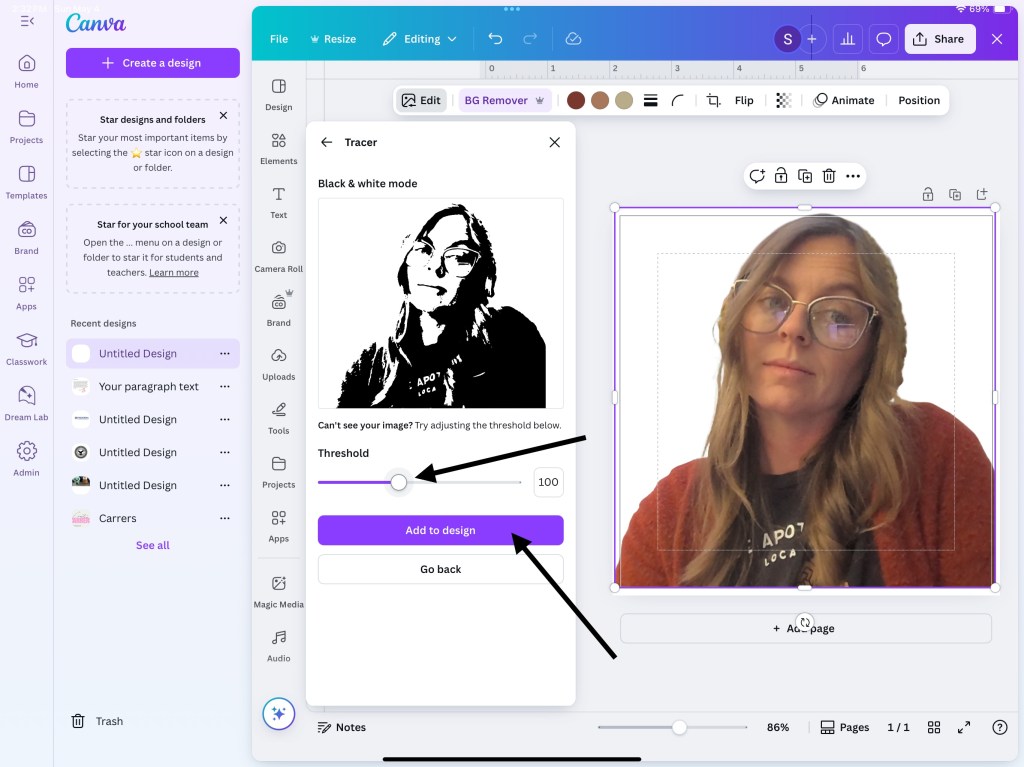Image resolution: width=1024 pixels, height=767 pixels.
Task: Open the Camera Roll panel
Action: click(x=278, y=256)
